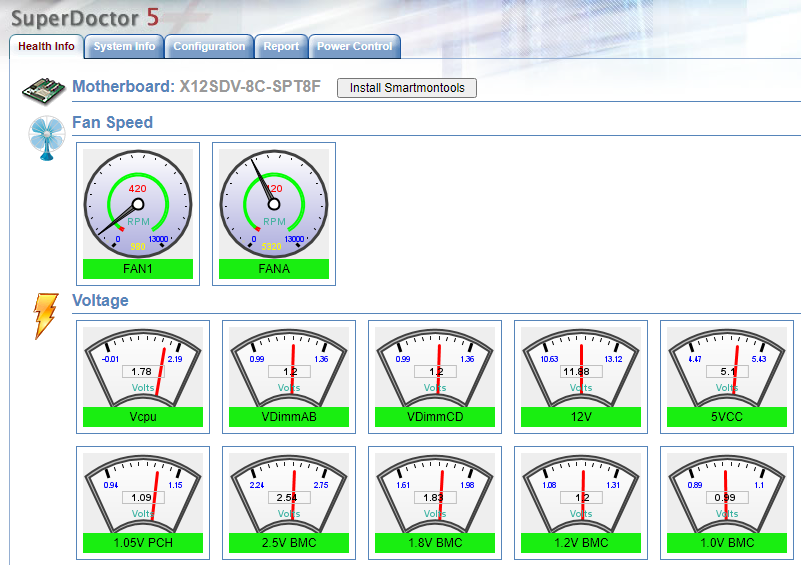This screenshot has height=565, width=801.
Task: Click the FANA green status label
Action: [274, 269]
